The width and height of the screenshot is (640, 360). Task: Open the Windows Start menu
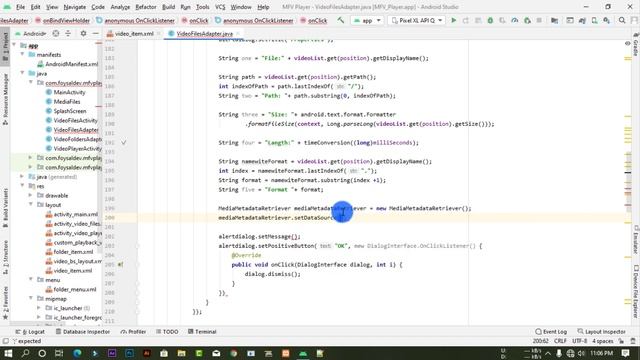point(8,353)
